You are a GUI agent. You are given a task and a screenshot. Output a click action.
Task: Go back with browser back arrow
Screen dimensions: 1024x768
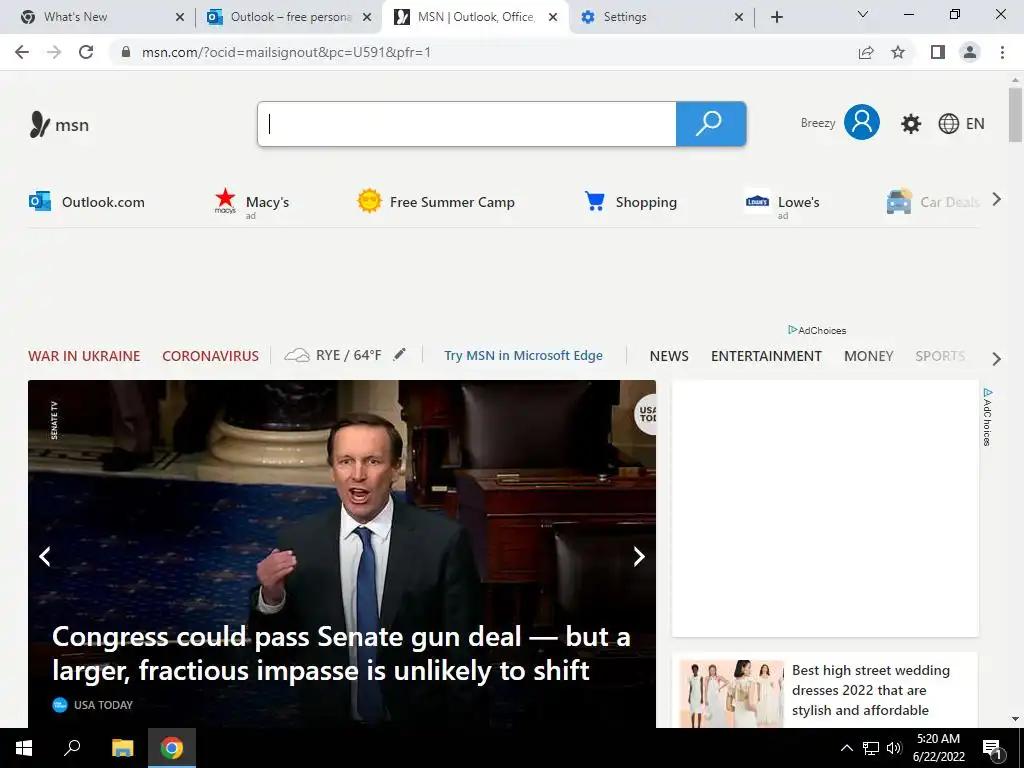coord(22,52)
